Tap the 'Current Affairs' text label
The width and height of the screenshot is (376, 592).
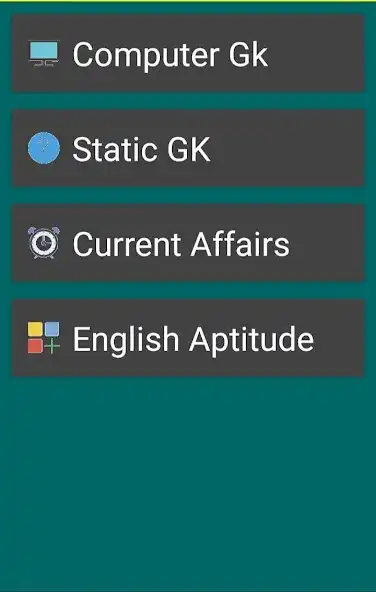pos(181,244)
